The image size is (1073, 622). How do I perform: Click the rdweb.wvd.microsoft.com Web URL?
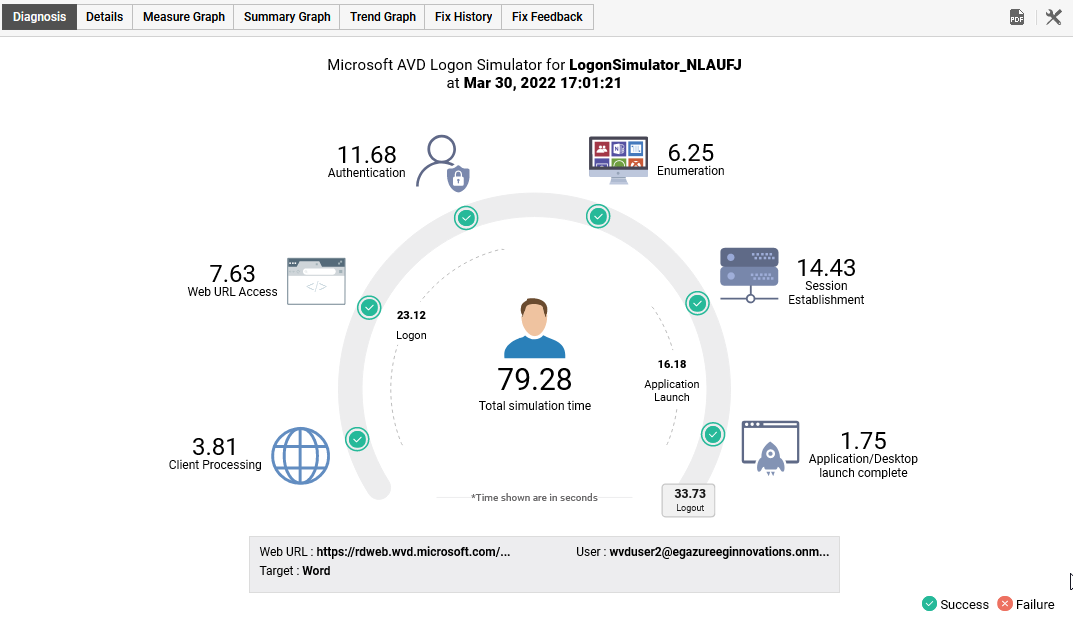point(413,552)
